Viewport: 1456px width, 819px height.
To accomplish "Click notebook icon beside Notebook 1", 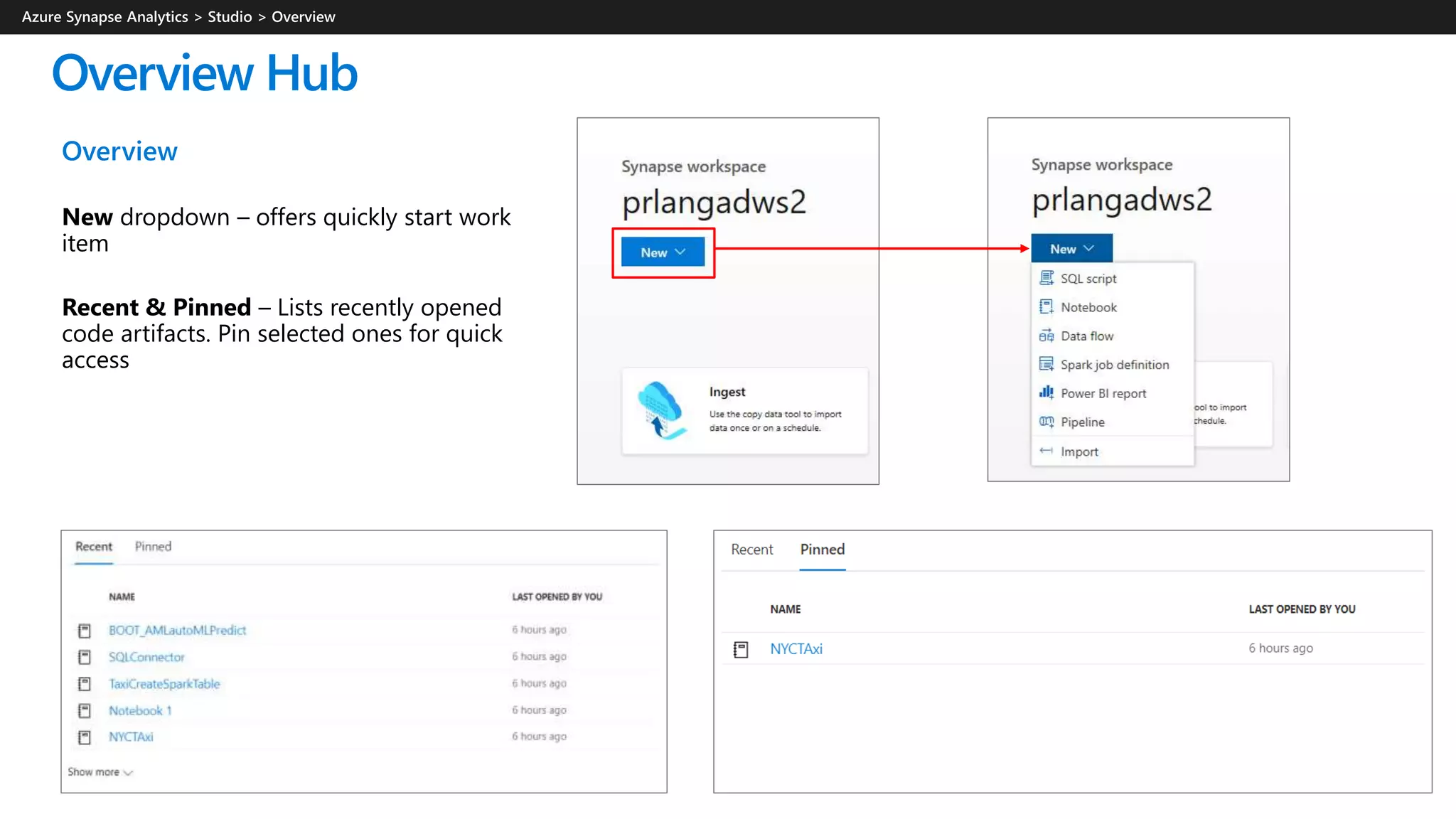I will click(85, 711).
